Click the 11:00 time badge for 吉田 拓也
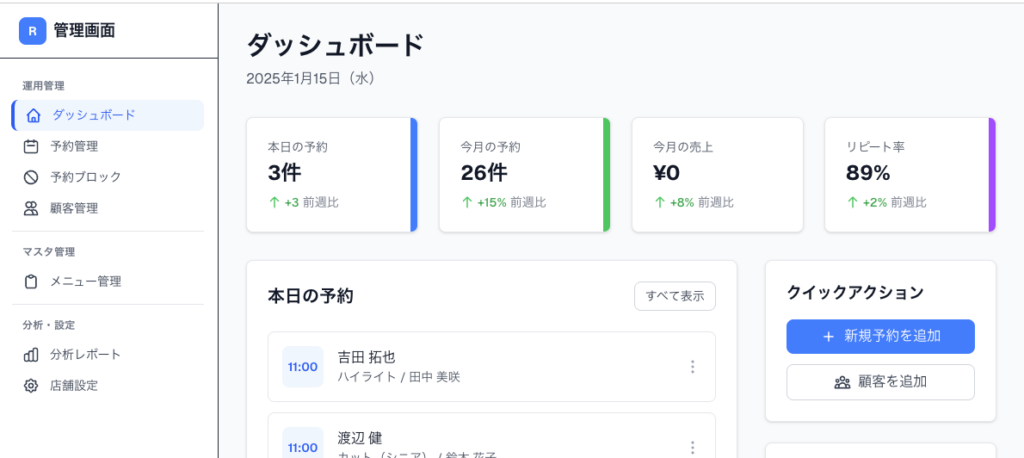 click(x=303, y=367)
